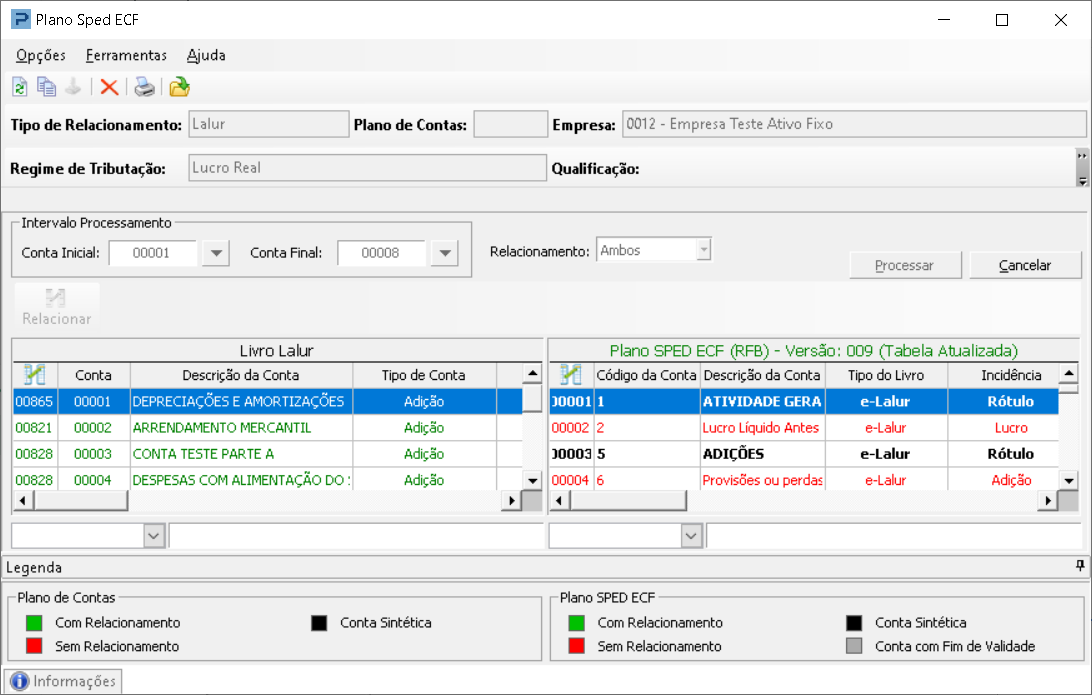1092x695 pixels.
Task: Click the green Com Relacionamento swatch in Plano de Contas
Action: [34, 623]
